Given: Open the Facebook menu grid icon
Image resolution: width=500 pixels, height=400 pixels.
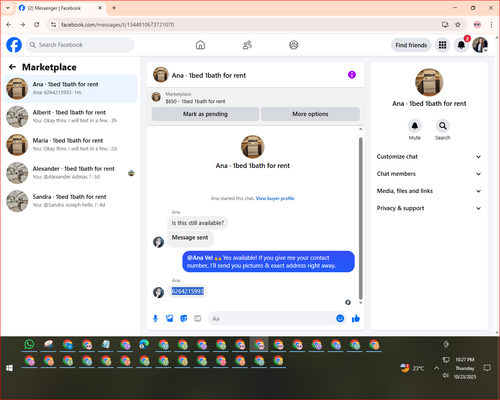Looking at the screenshot, I should [442, 45].
